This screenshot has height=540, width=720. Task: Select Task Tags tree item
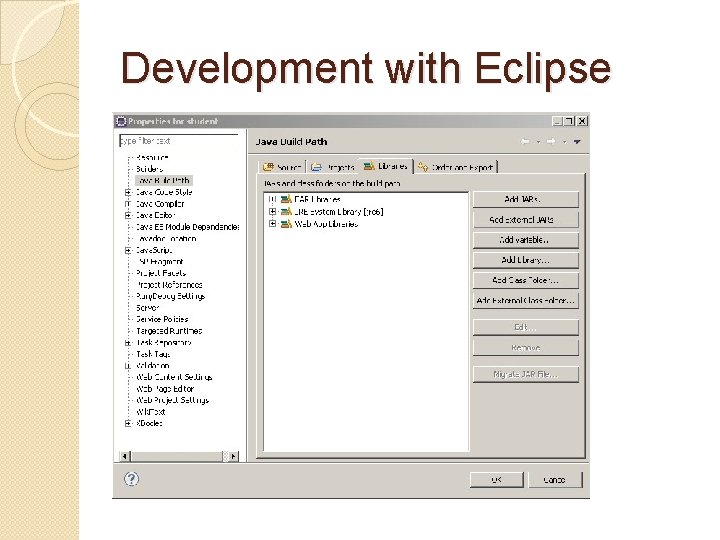point(153,354)
